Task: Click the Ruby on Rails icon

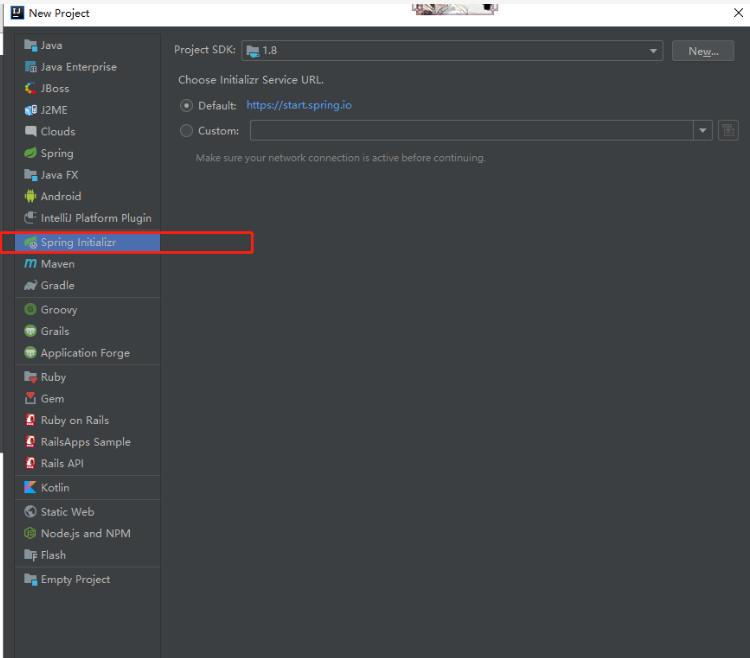Action: click(31, 420)
